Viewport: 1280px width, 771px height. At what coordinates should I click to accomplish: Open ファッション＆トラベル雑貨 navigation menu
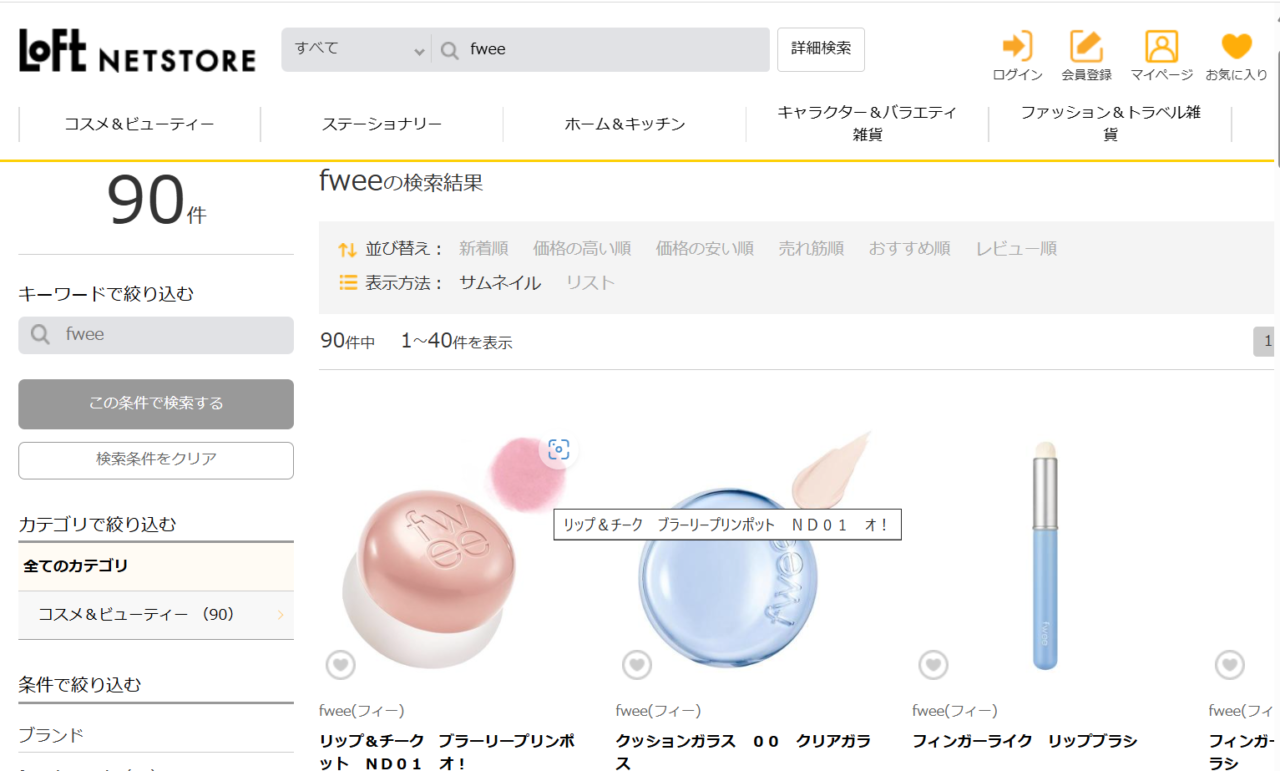pos(1110,123)
